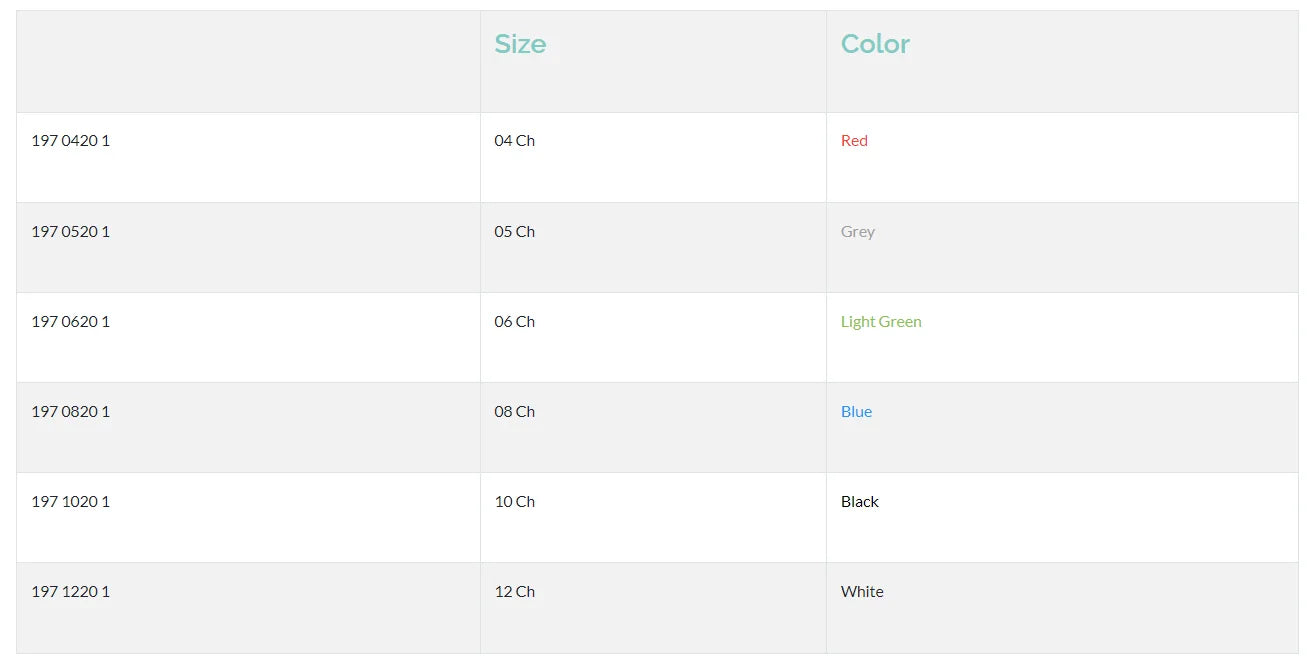Select part number 197 0520 1
This screenshot has height=659, width=1307.
(71, 232)
